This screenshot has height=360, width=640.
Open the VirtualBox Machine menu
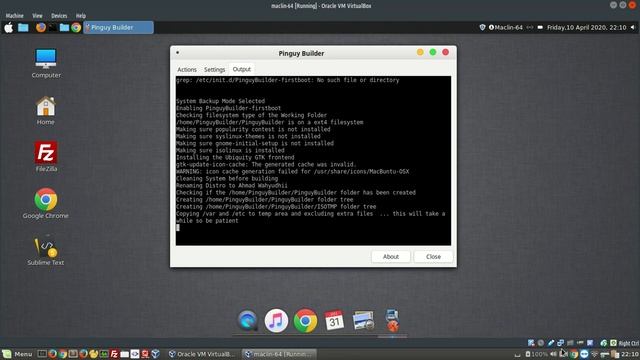coord(15,16)
